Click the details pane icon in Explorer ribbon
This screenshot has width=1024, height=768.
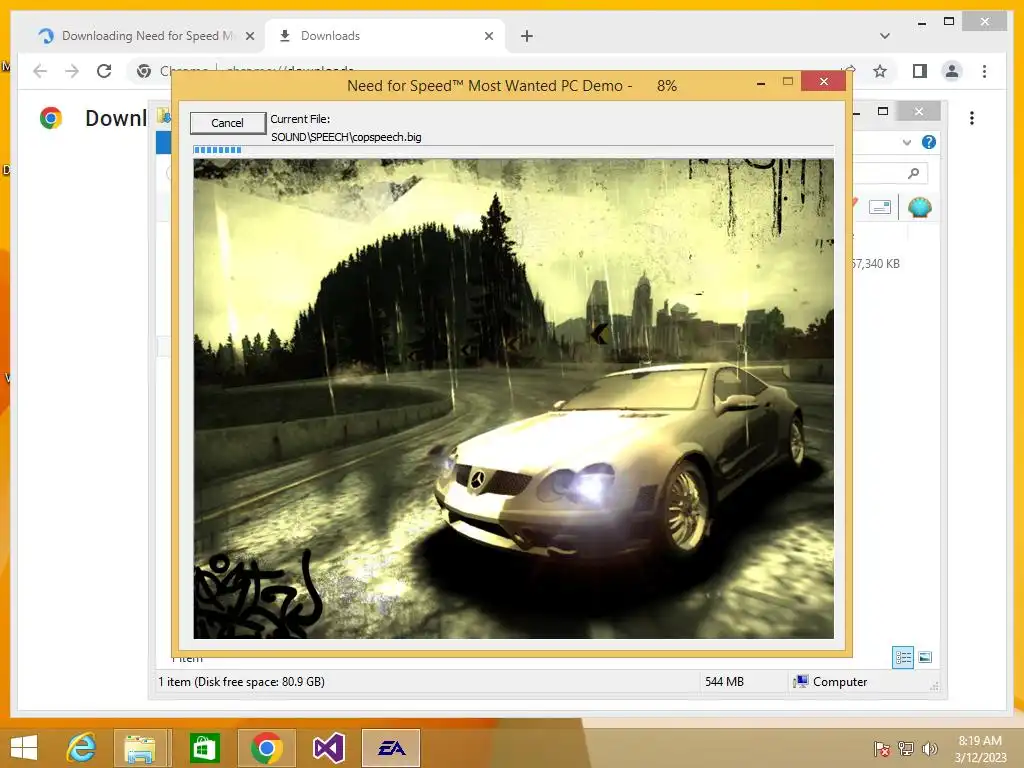880,208
